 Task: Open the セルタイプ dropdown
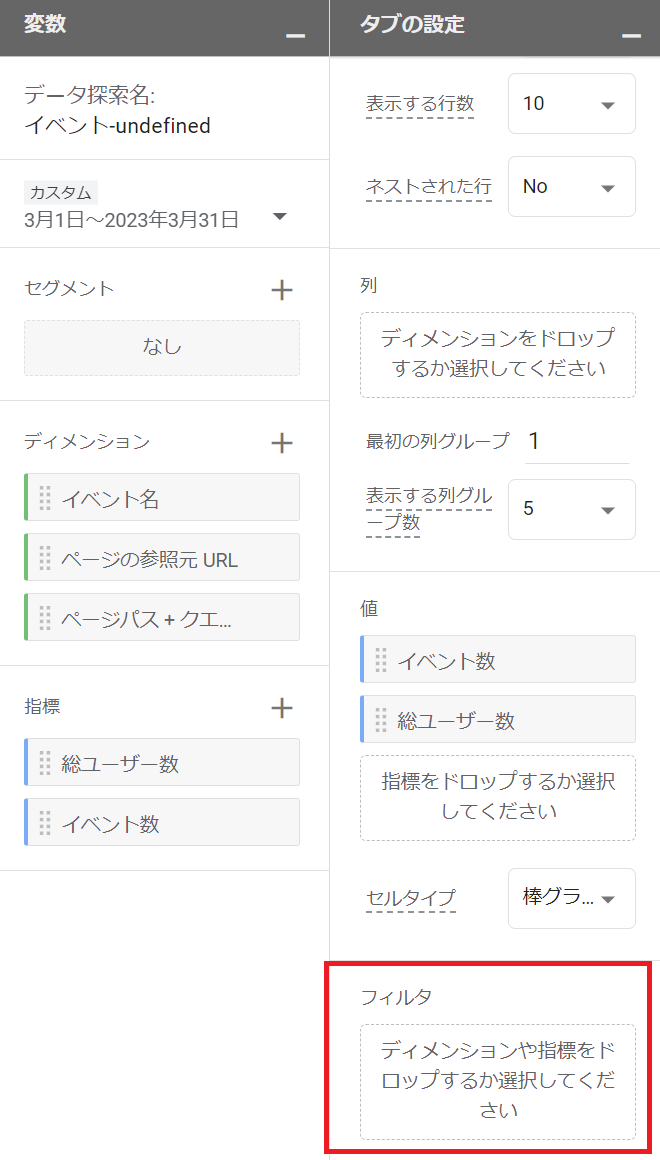coord(571,898)
